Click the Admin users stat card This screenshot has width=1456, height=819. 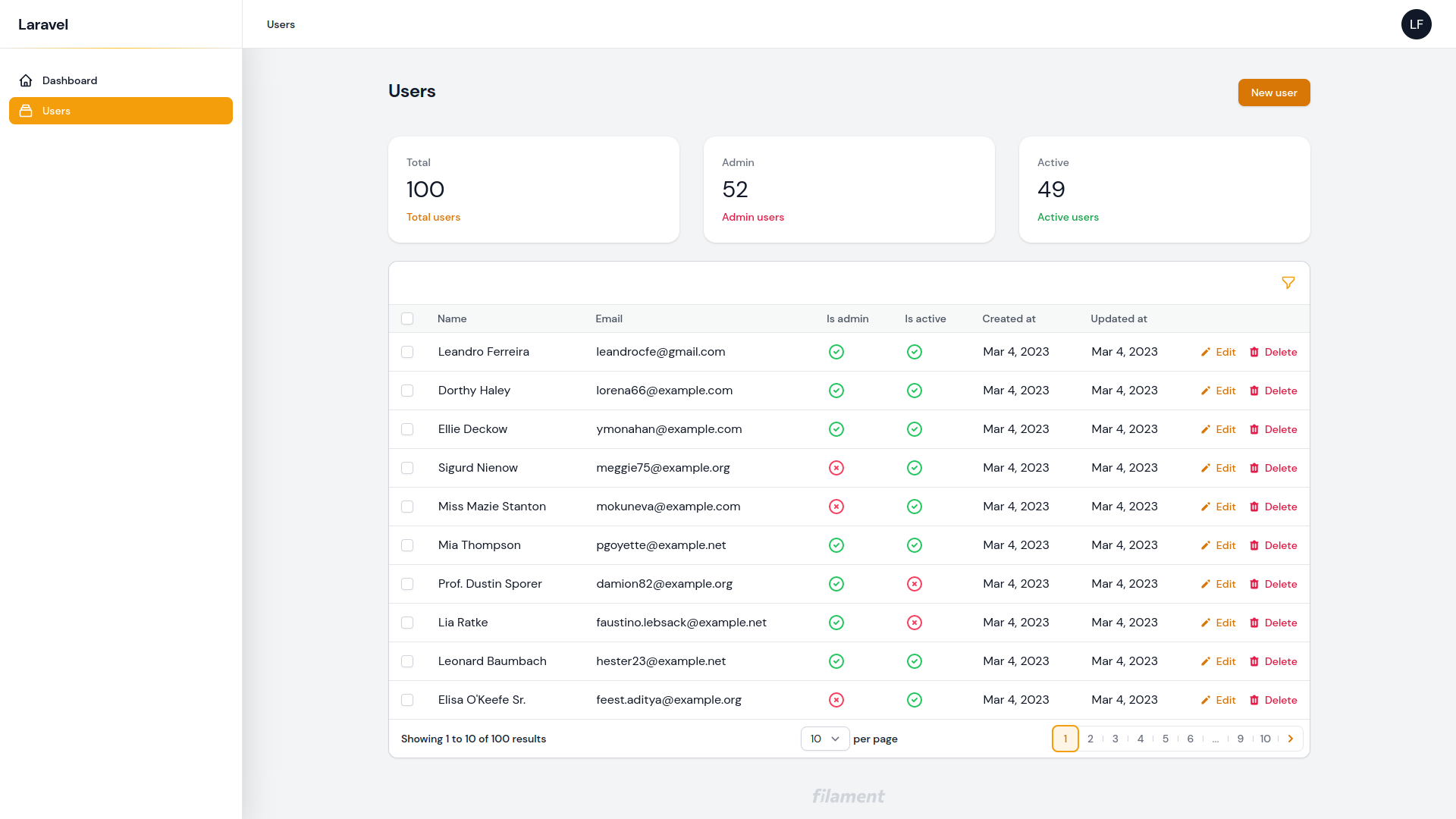(x=849, y=189)
